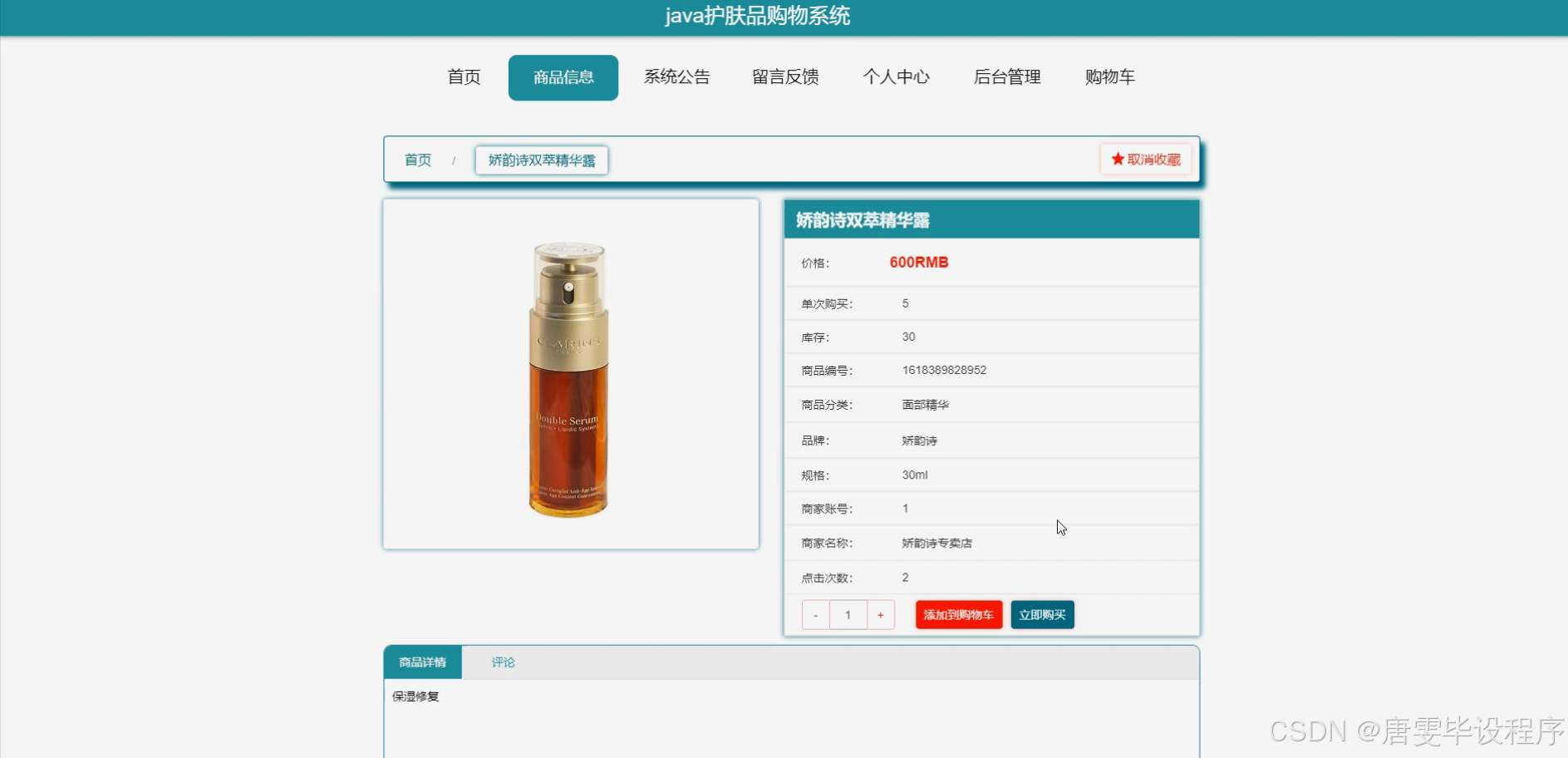
Task: Decrease quantity with the minus button
Action: pos(816,615)
